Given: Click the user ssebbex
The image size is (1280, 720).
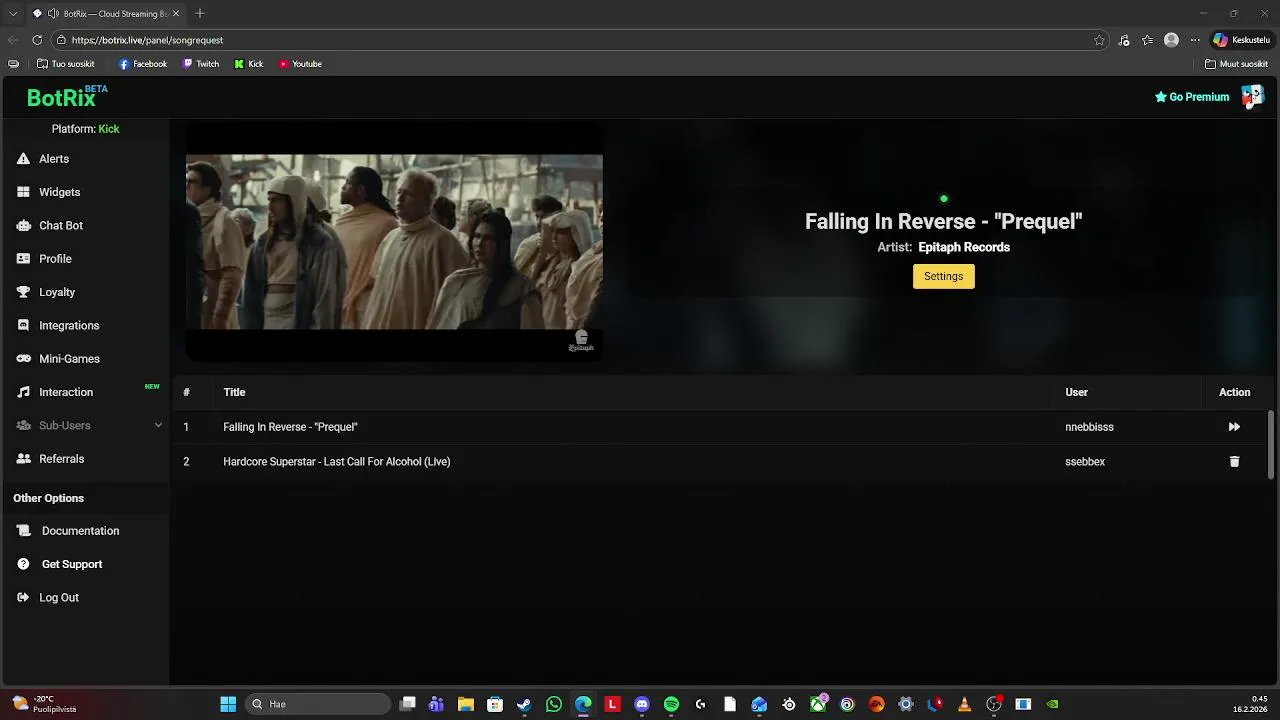Looking at the screenshot, I should click(x=1085, y=462).
